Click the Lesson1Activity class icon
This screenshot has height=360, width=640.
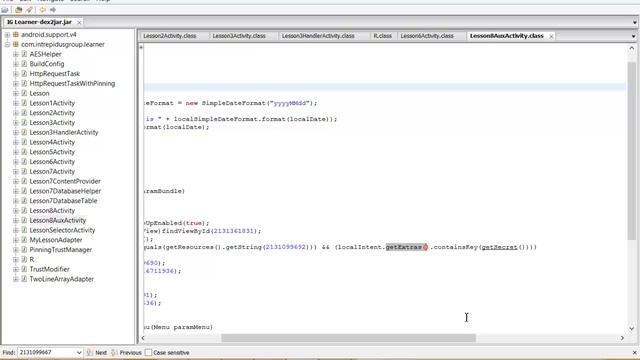tap(24, 103)
